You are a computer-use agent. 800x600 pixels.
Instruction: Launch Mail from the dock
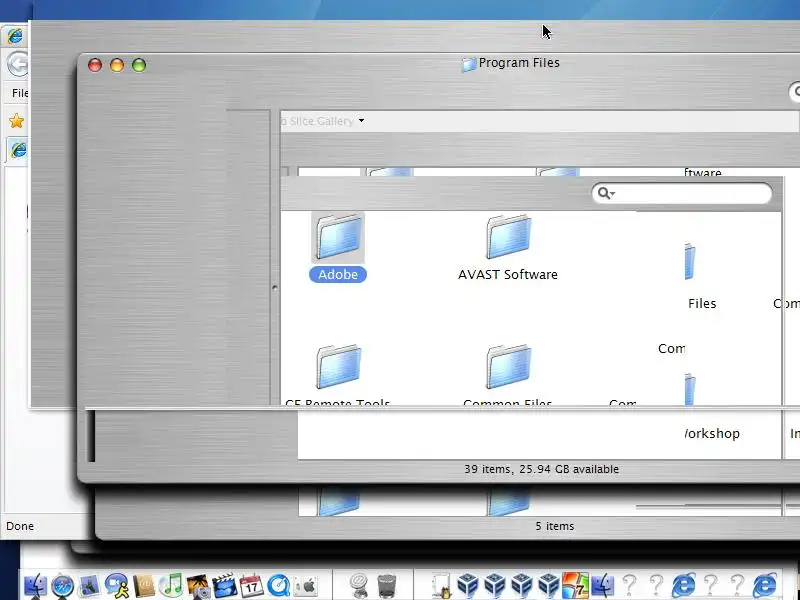click(89, 585)
